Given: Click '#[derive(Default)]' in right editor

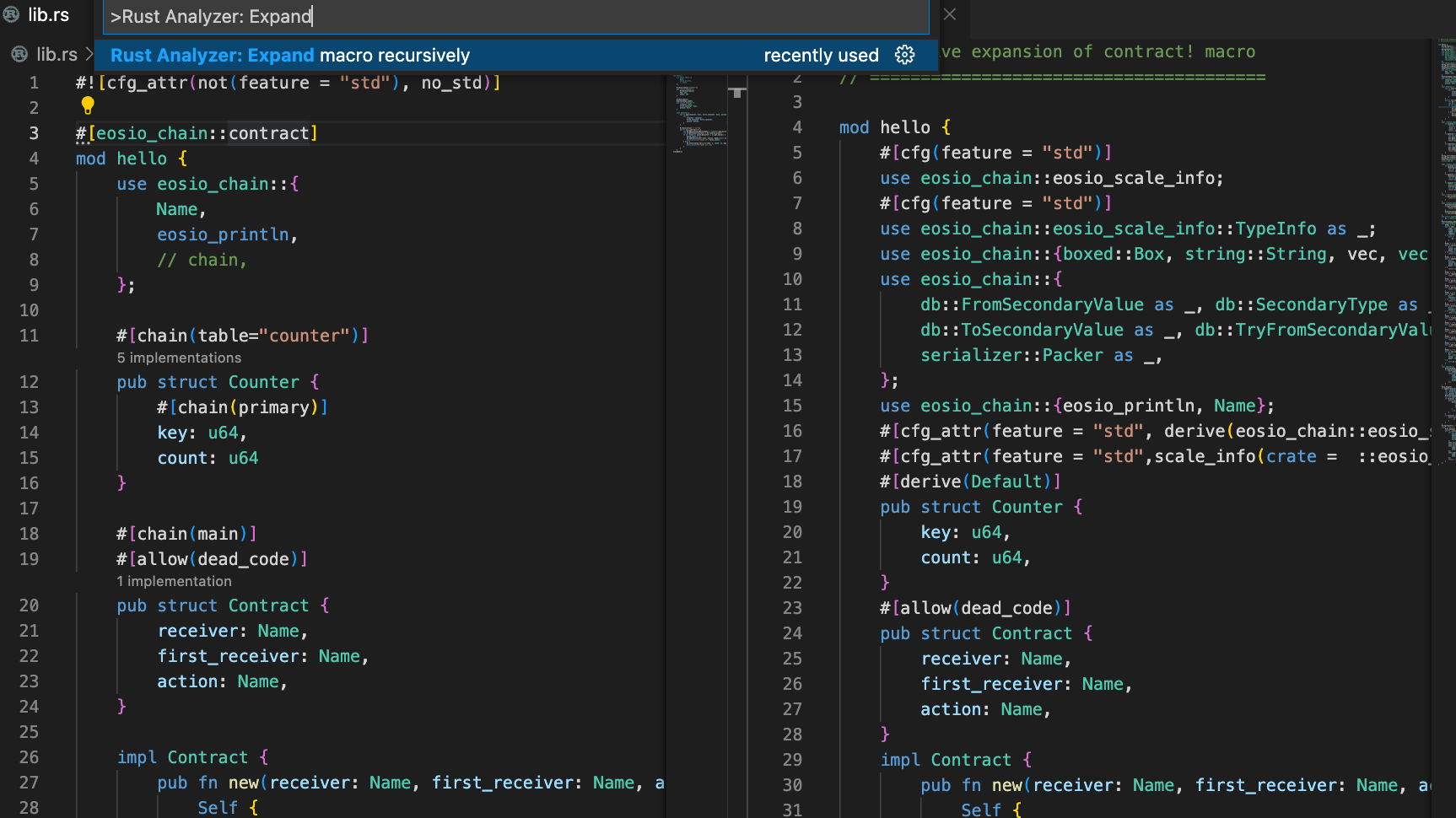Looking at the screenshot, I should tap(970, 482).
